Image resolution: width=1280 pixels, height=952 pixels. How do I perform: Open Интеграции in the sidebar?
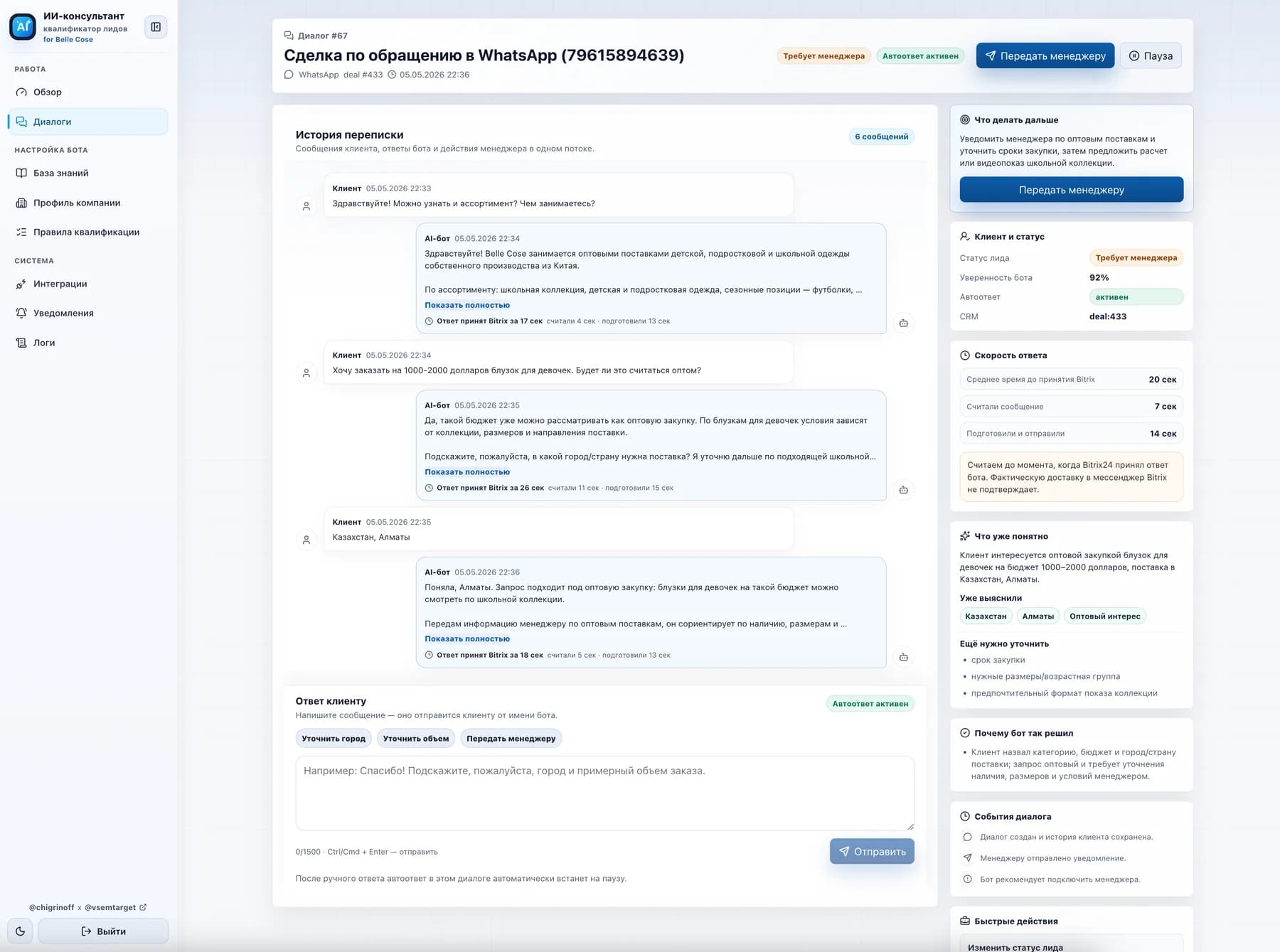(87, 284)
